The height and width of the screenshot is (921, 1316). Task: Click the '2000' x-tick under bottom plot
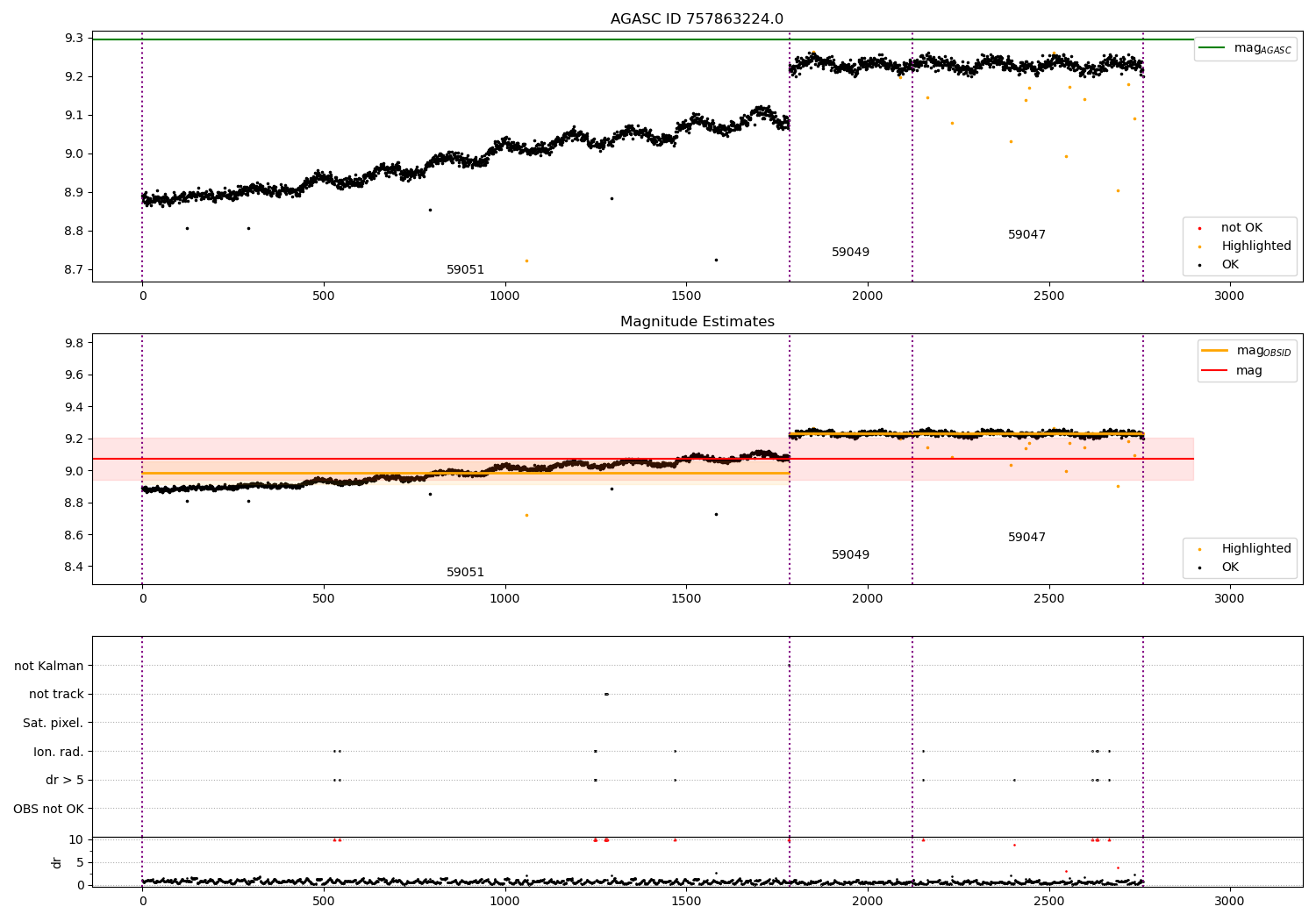pyautogui.click(x=867, y=901)
